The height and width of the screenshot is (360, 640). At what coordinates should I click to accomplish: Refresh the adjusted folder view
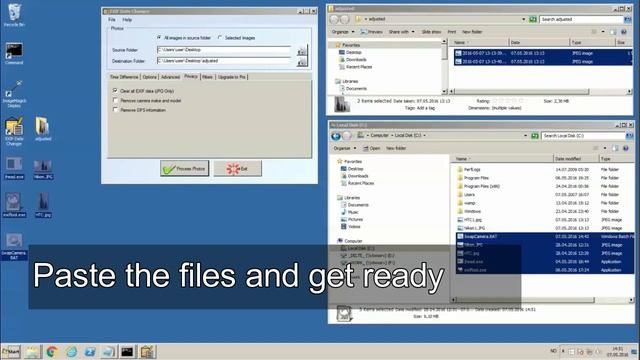click(x=533, y=19)
